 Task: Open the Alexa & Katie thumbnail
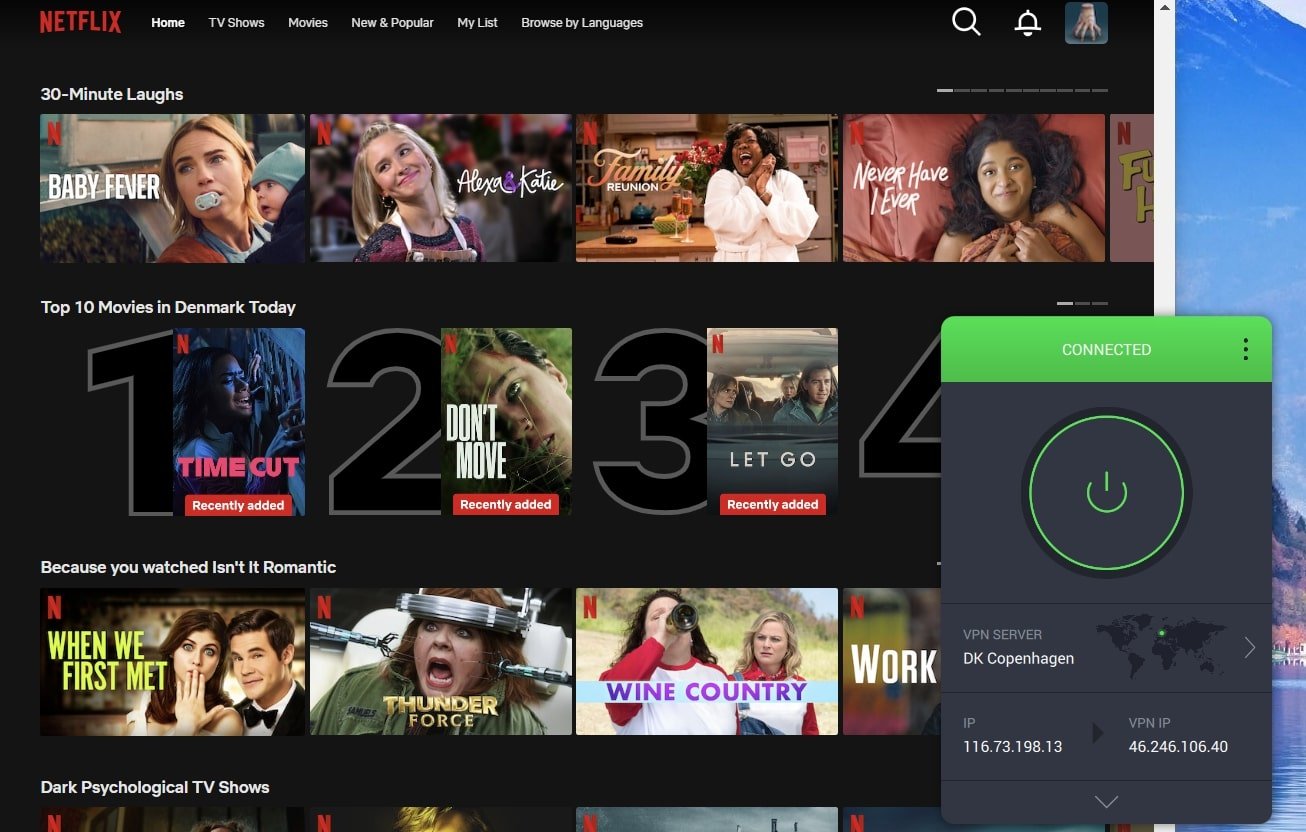pos(440,188)
